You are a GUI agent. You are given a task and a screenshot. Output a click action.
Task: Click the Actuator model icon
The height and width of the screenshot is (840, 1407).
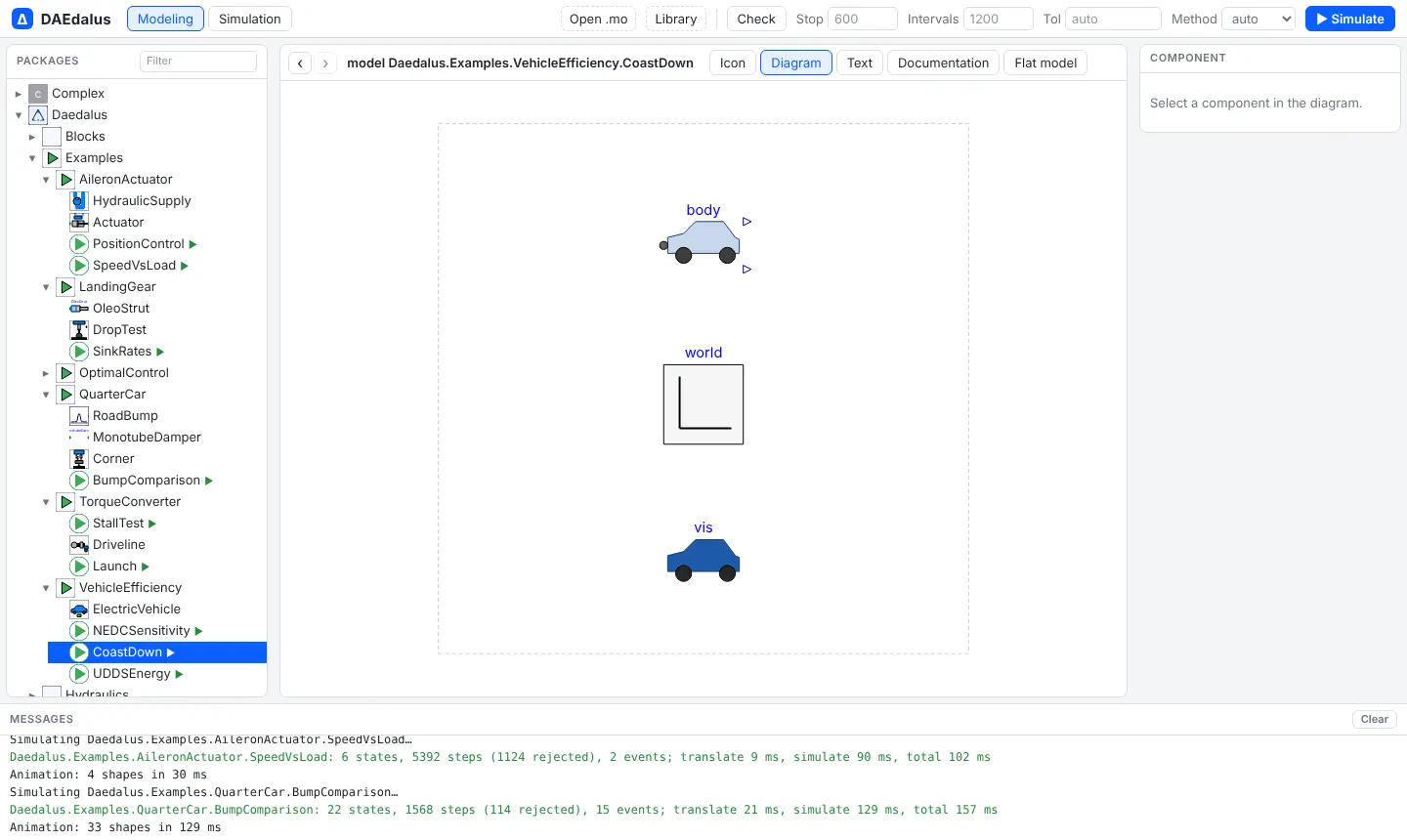tap(79, 223)
